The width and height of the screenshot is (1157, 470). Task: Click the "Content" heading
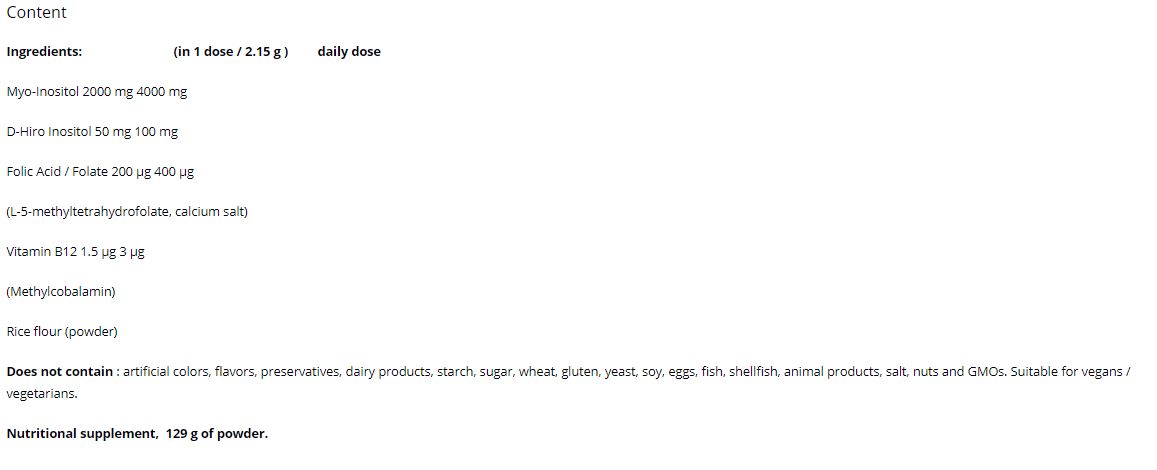(x=36, y=13)
